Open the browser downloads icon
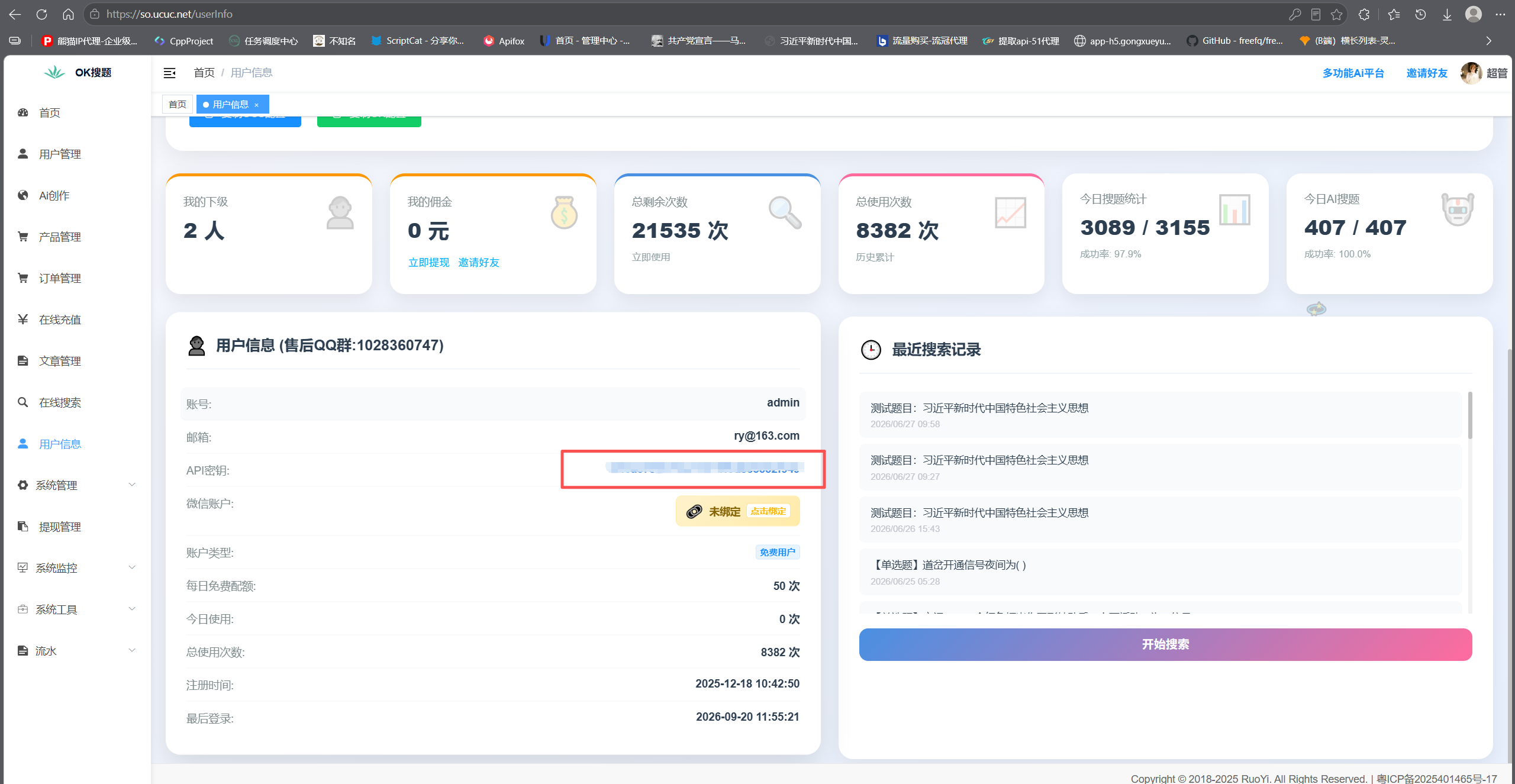 tap(1447, 14)
